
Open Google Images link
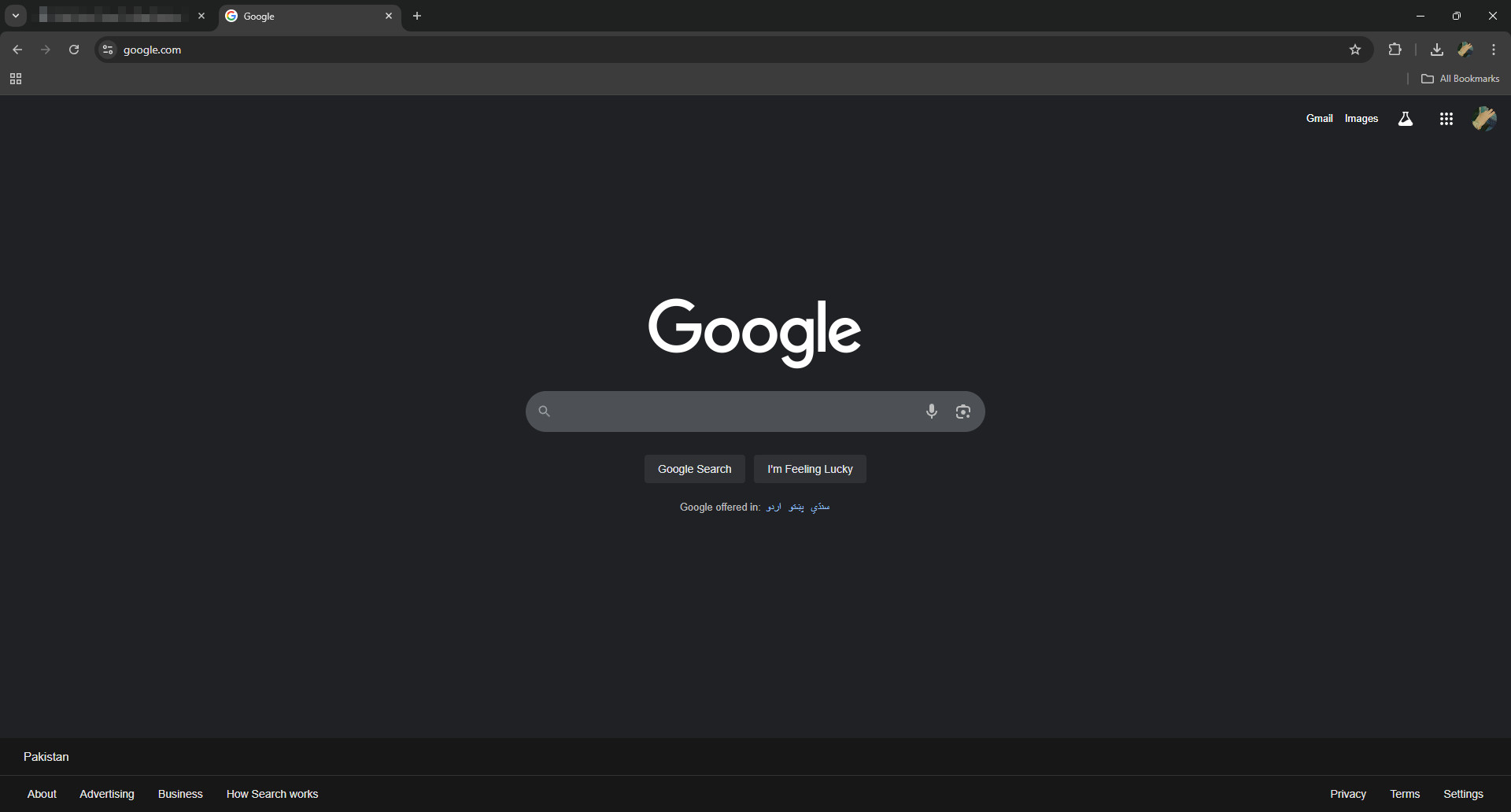(x=1361, y=119)
